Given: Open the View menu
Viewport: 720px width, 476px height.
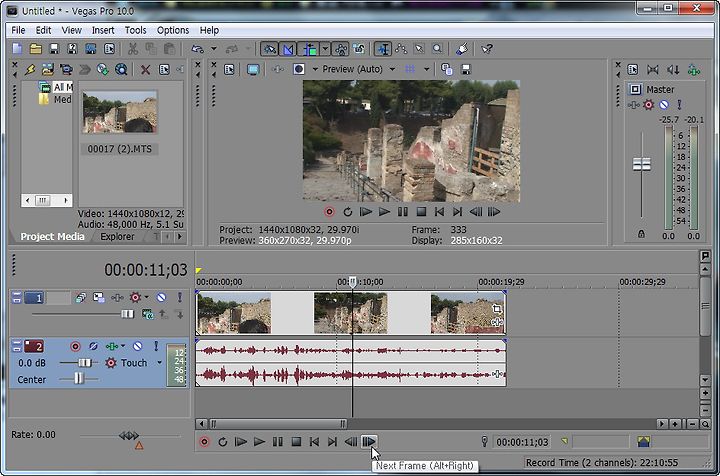Looking at the screenshot, I should 71,30.
